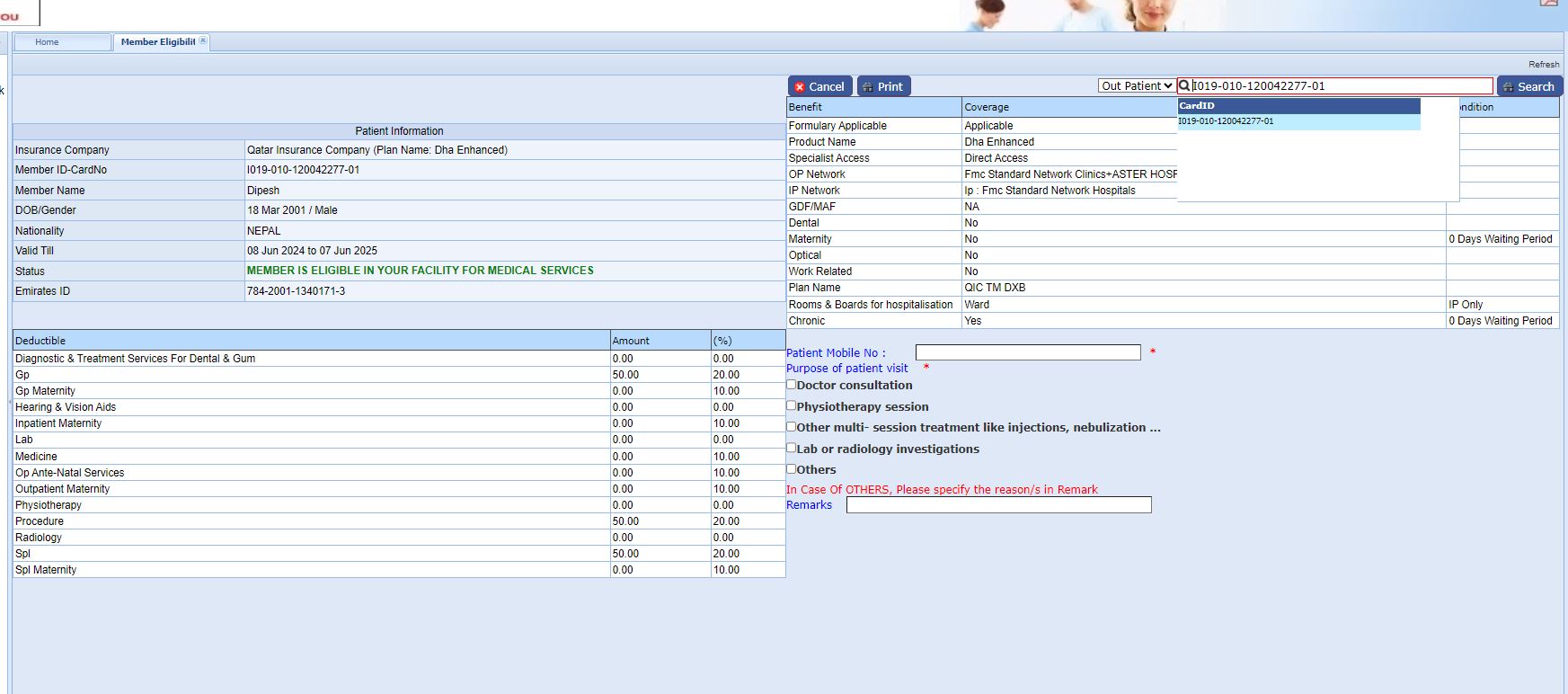Open the Out Patient dropdown
The width and height of the screenshot is (1568, 694).
point(1137,85)
